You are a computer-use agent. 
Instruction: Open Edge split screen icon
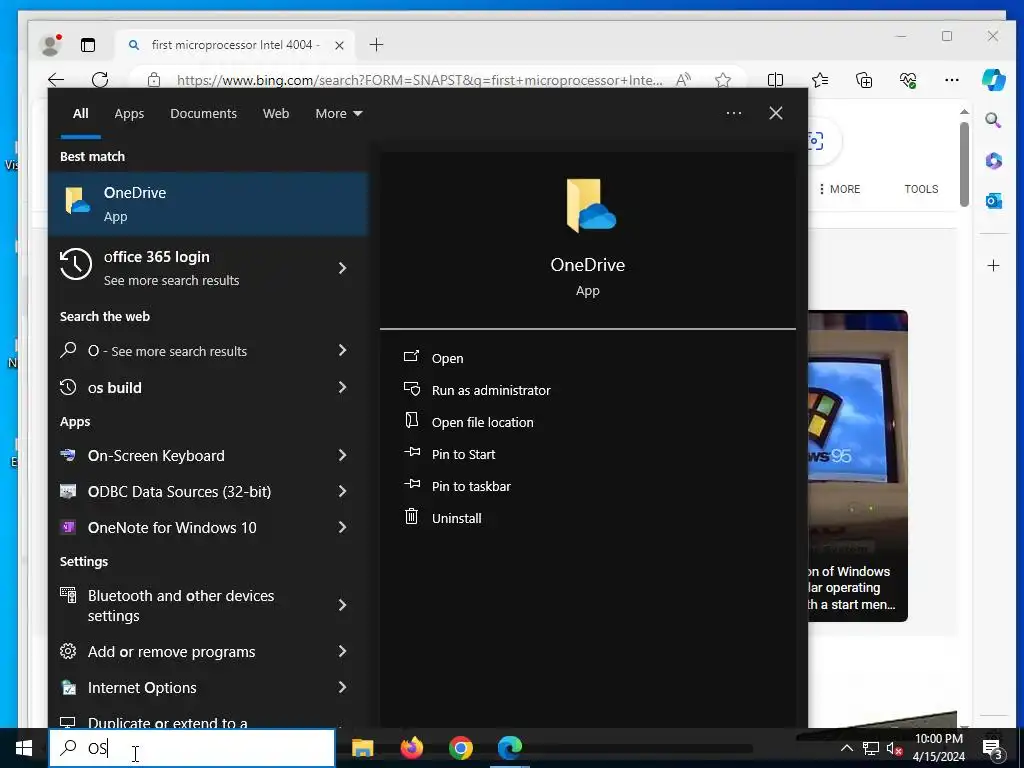pos(775,80)
